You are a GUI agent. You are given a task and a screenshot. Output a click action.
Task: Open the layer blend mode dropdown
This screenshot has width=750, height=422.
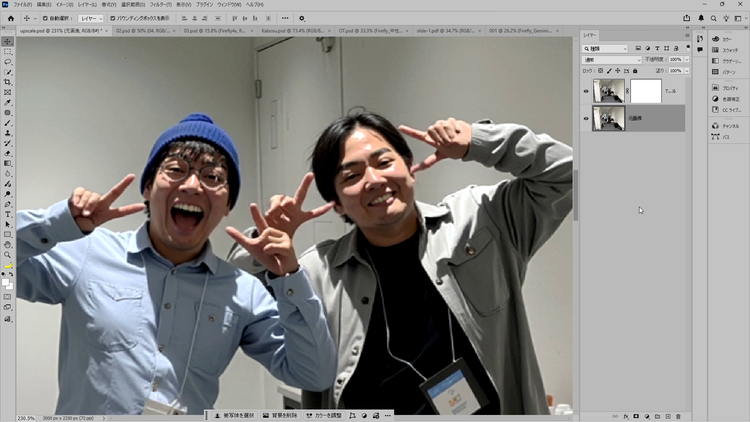coord(612,60)
